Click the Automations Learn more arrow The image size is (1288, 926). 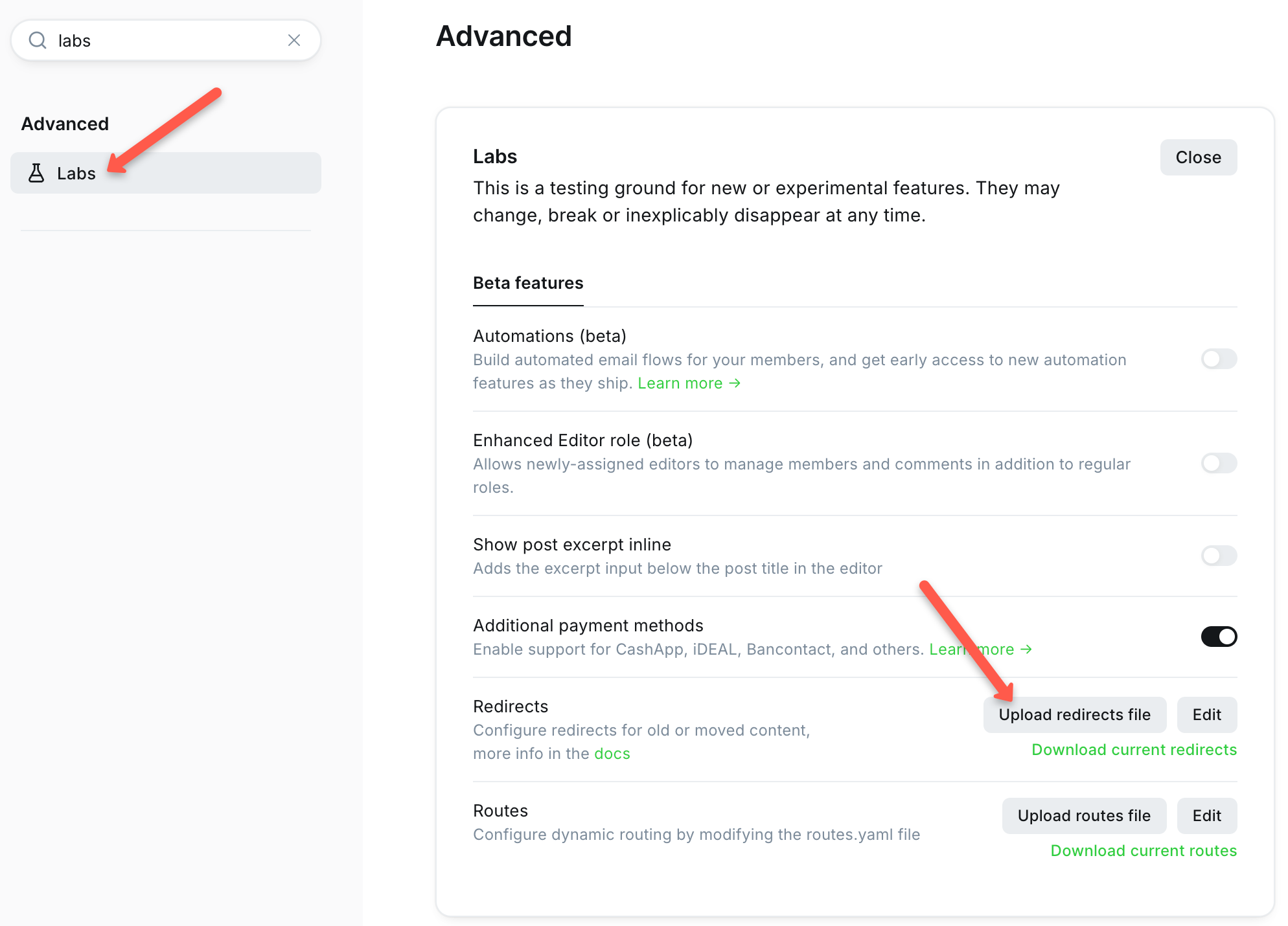[735, 383]
